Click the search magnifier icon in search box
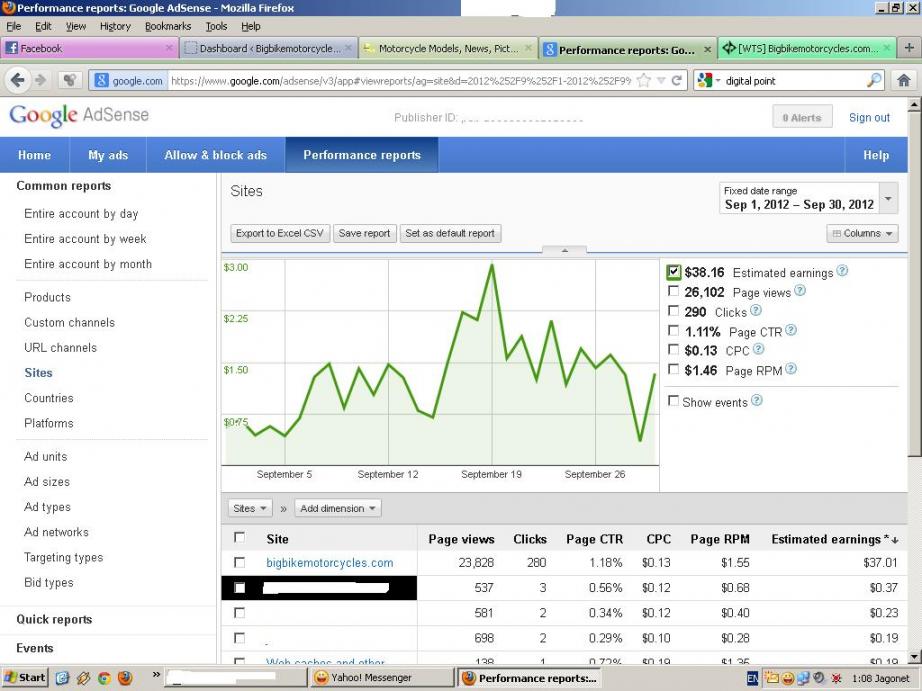922x691 pixels. (x=874, y=80)
